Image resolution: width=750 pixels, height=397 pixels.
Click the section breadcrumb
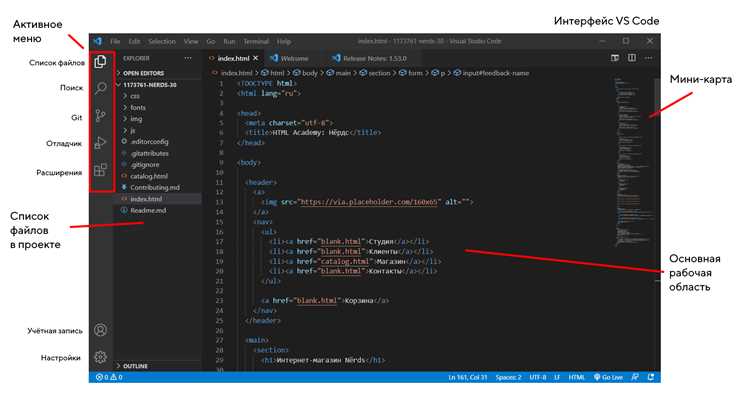click(375, 73)
